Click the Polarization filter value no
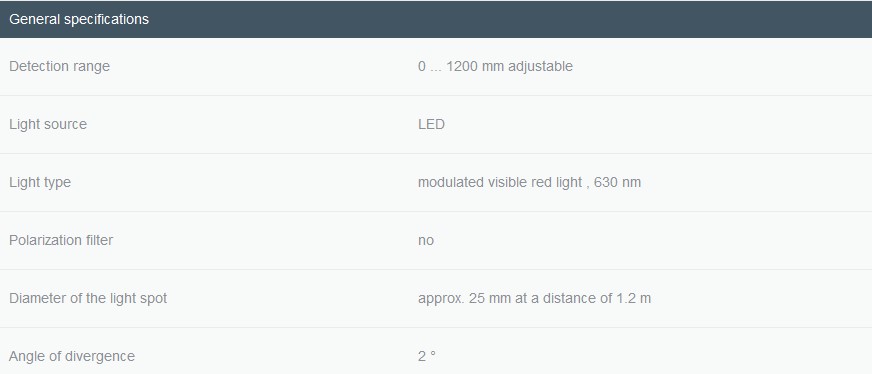The height and width of the screenshot is (374, 872). pyautogui.click(x=425, y=241)
